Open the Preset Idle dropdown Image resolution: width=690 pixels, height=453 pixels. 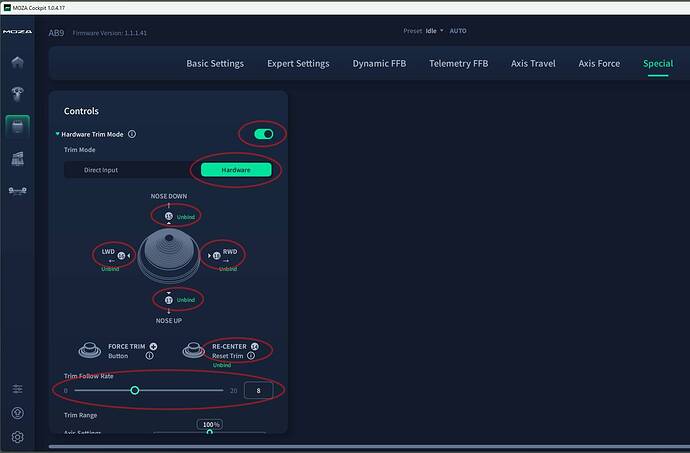point(434,31)
